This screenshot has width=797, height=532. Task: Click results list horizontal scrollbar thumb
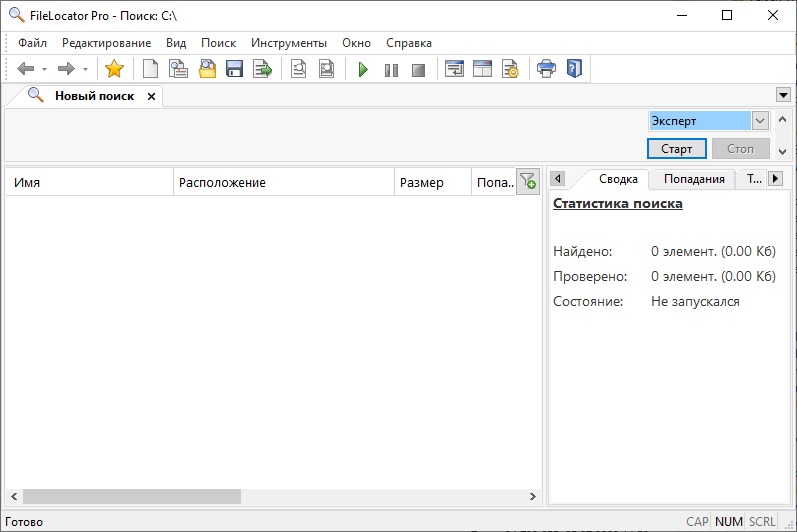pyautogui.click(x=132, y=496)
